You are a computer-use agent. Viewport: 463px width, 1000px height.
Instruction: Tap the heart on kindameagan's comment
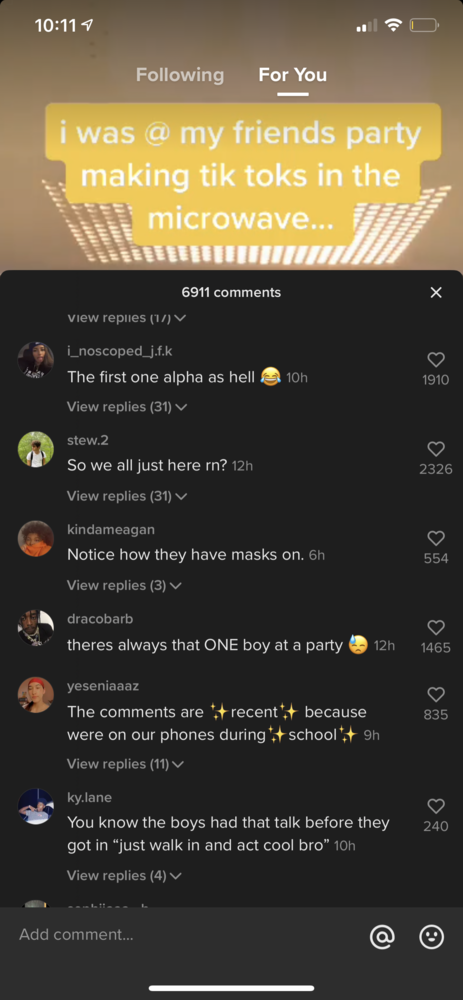(436, 539)
